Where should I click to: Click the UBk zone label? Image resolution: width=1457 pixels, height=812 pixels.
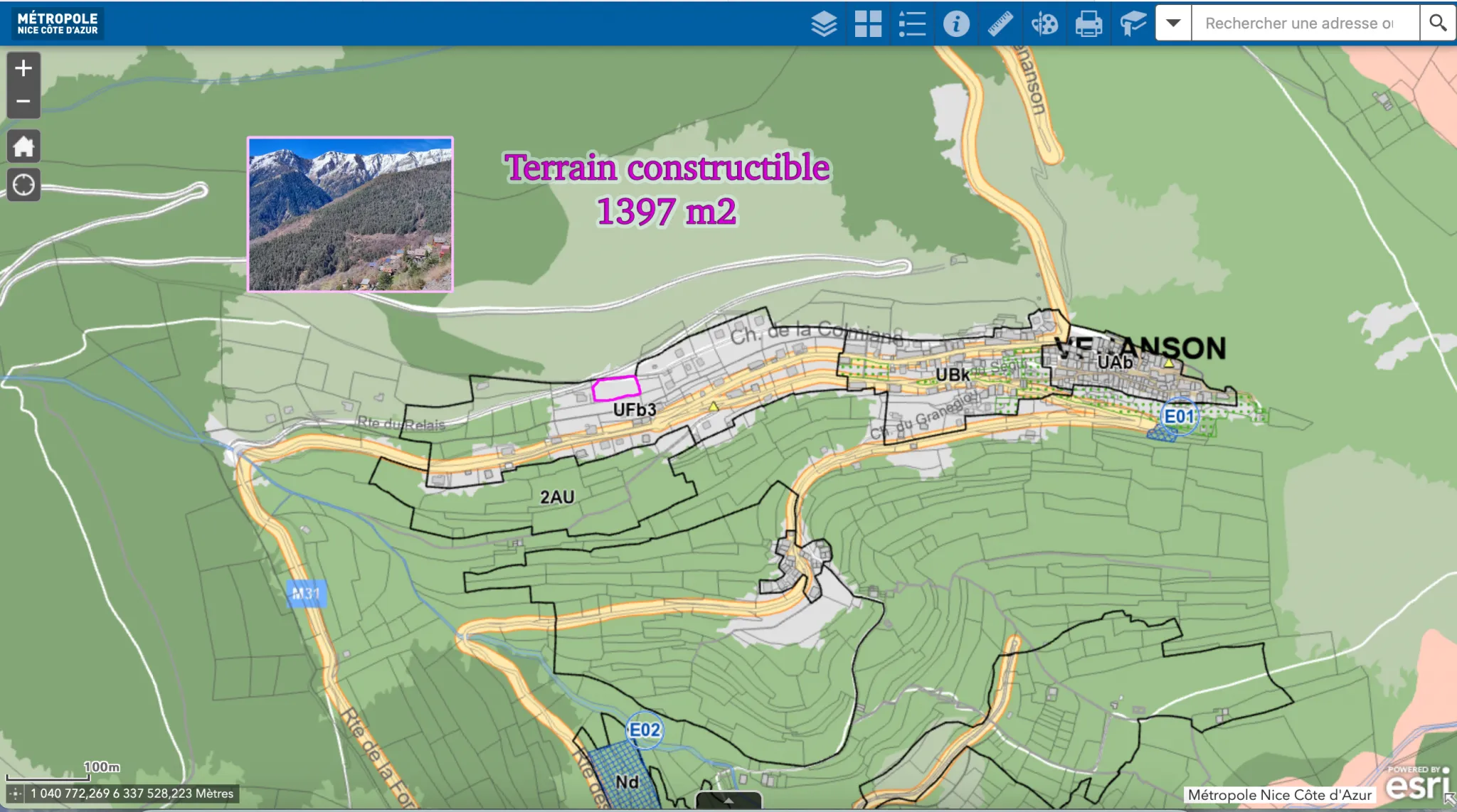[x=953, y=375]
